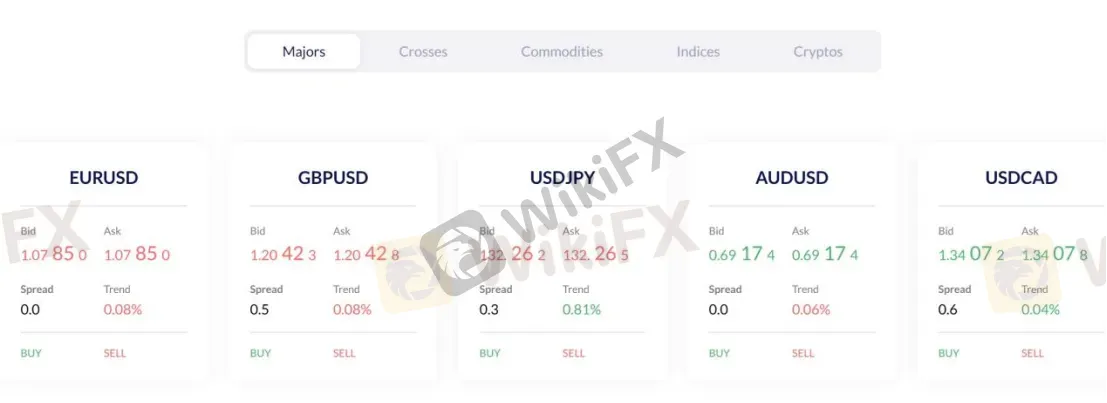Viewport: 1107px width, 403px height.
Task: Select the GBPUSD card heading
Action: point(333,178)
